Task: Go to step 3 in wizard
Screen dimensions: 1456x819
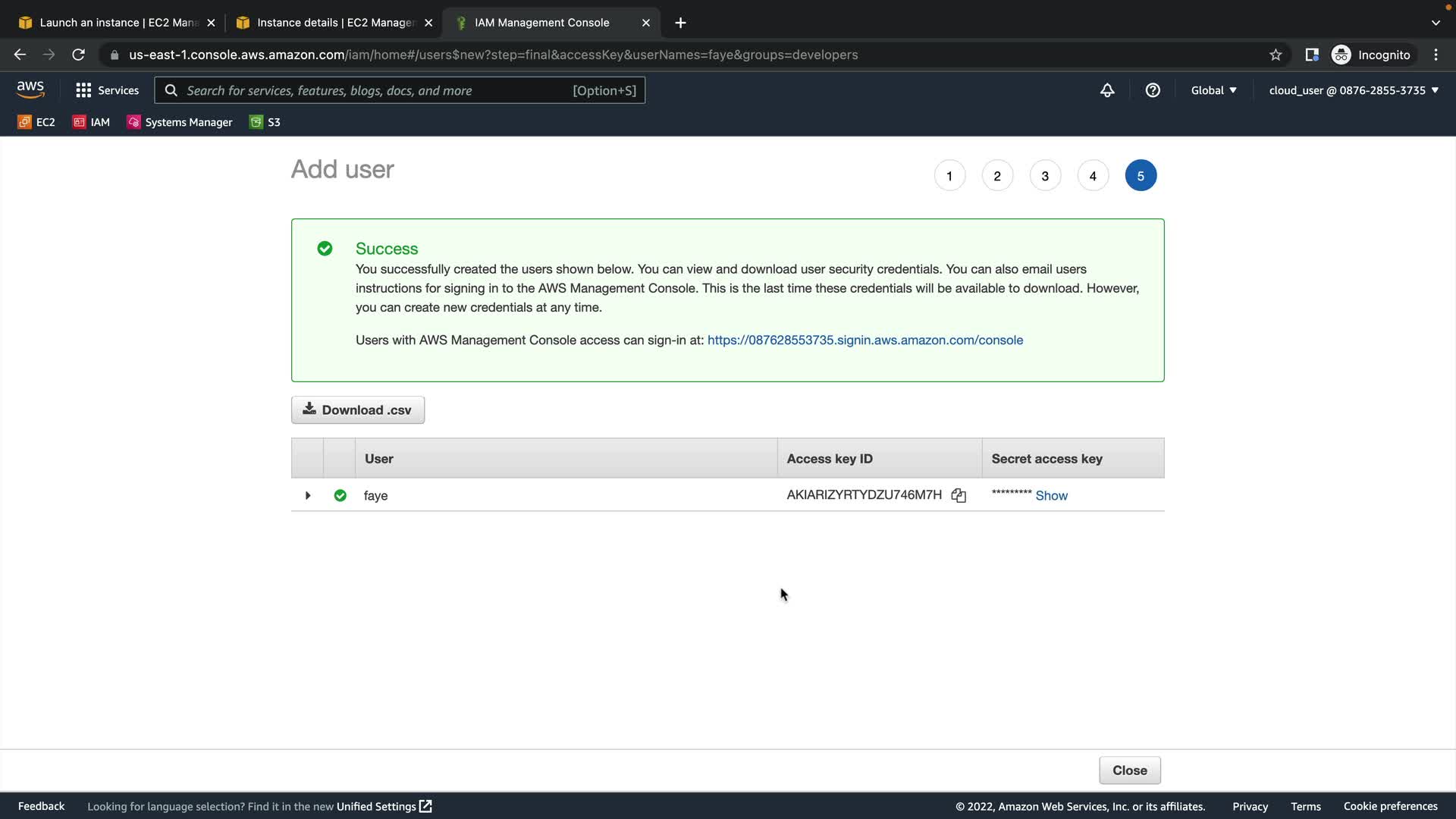Action: [1045, 176]
